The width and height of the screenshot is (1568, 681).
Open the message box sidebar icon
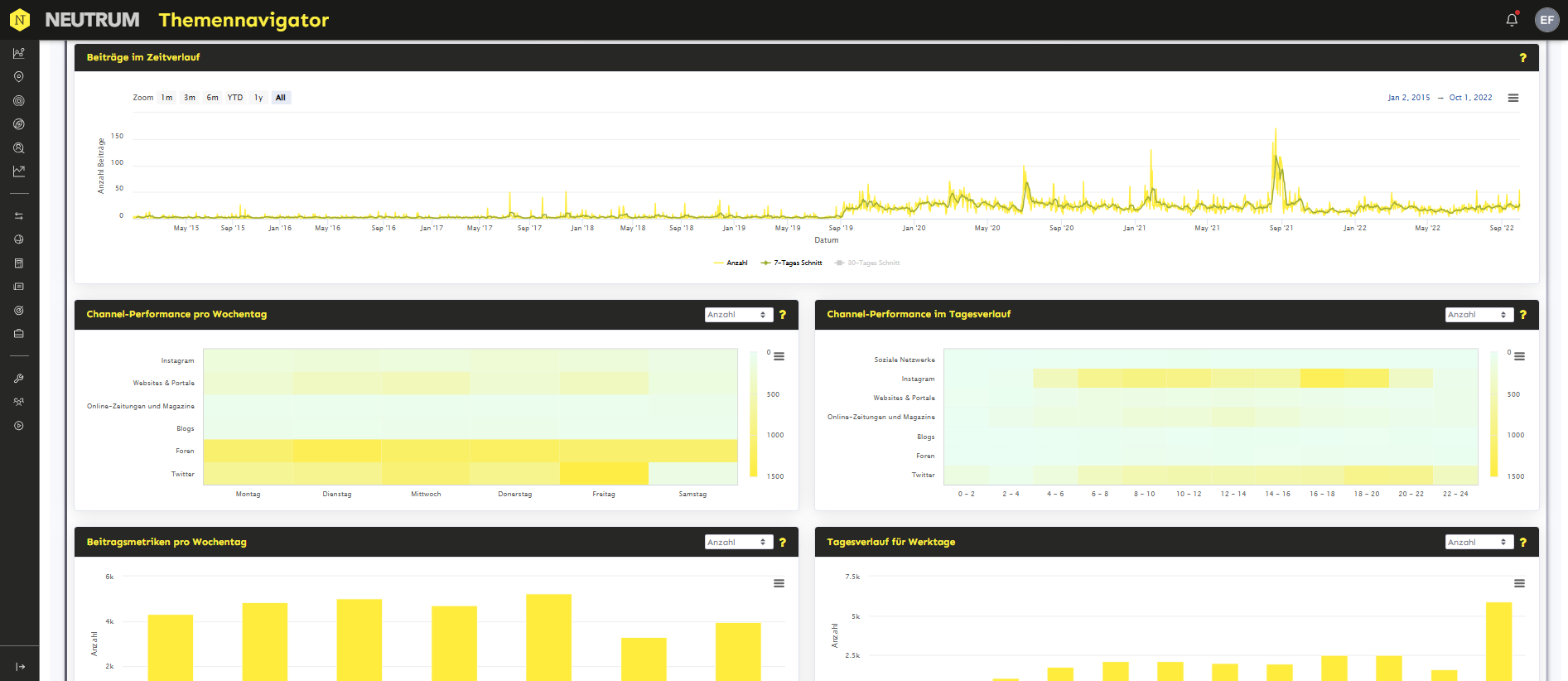pos(19,287)
